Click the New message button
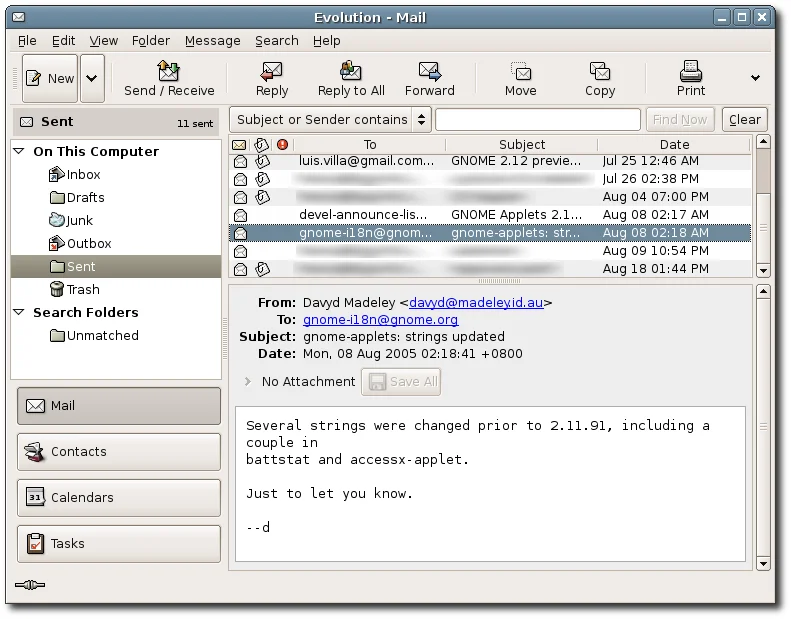 tap(50, 78)
